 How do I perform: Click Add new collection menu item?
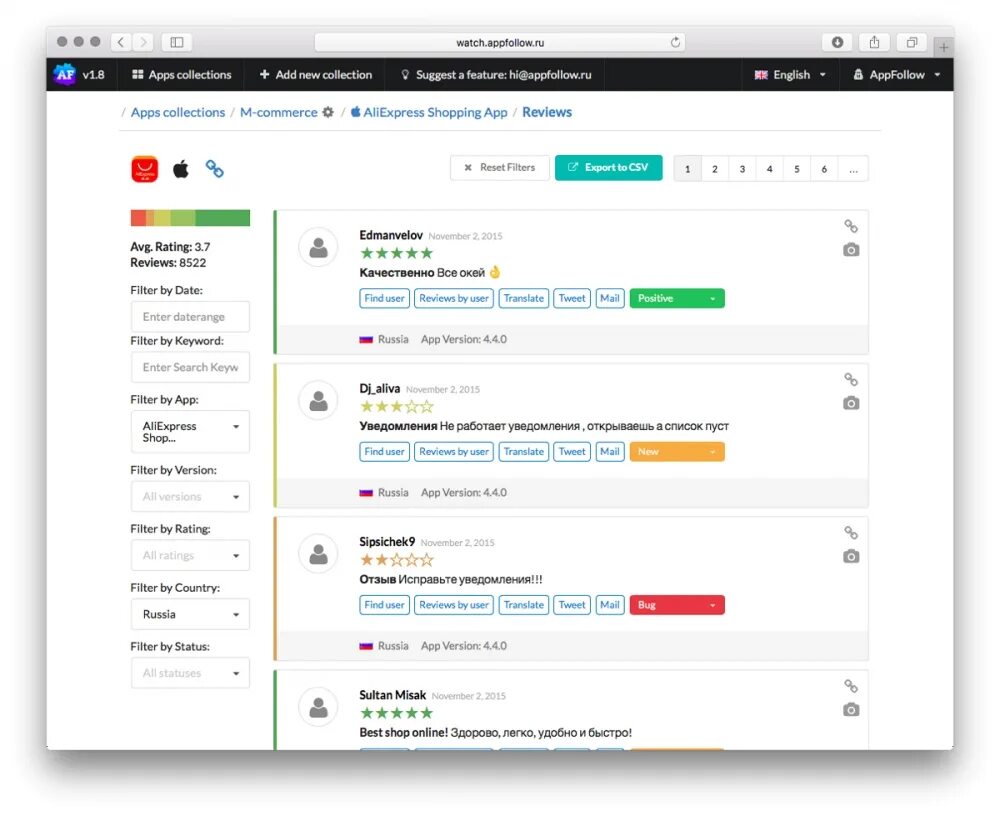tap(316, 75)
